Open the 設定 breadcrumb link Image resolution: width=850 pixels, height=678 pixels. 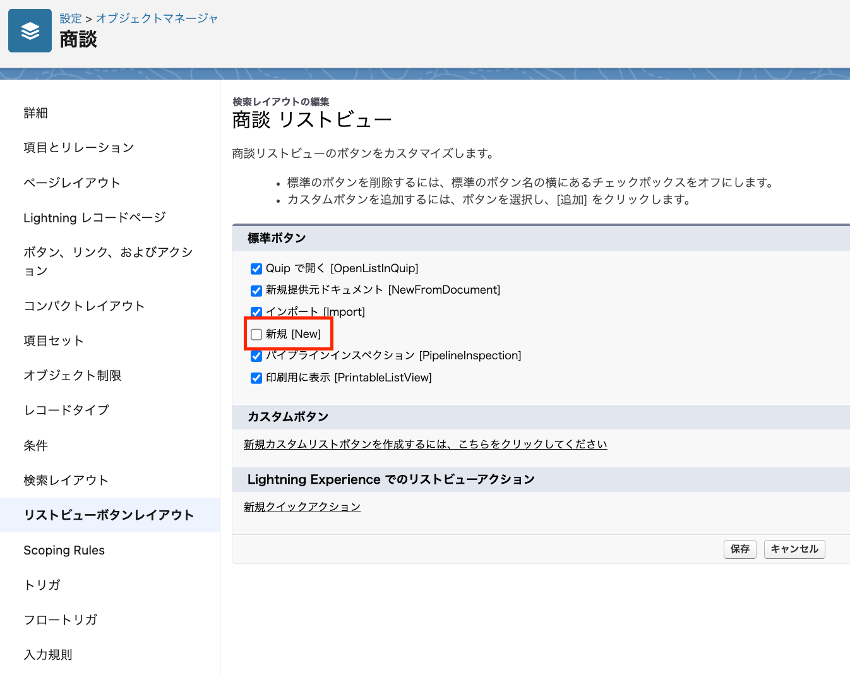pyautogui.click(x=70, y=18)
